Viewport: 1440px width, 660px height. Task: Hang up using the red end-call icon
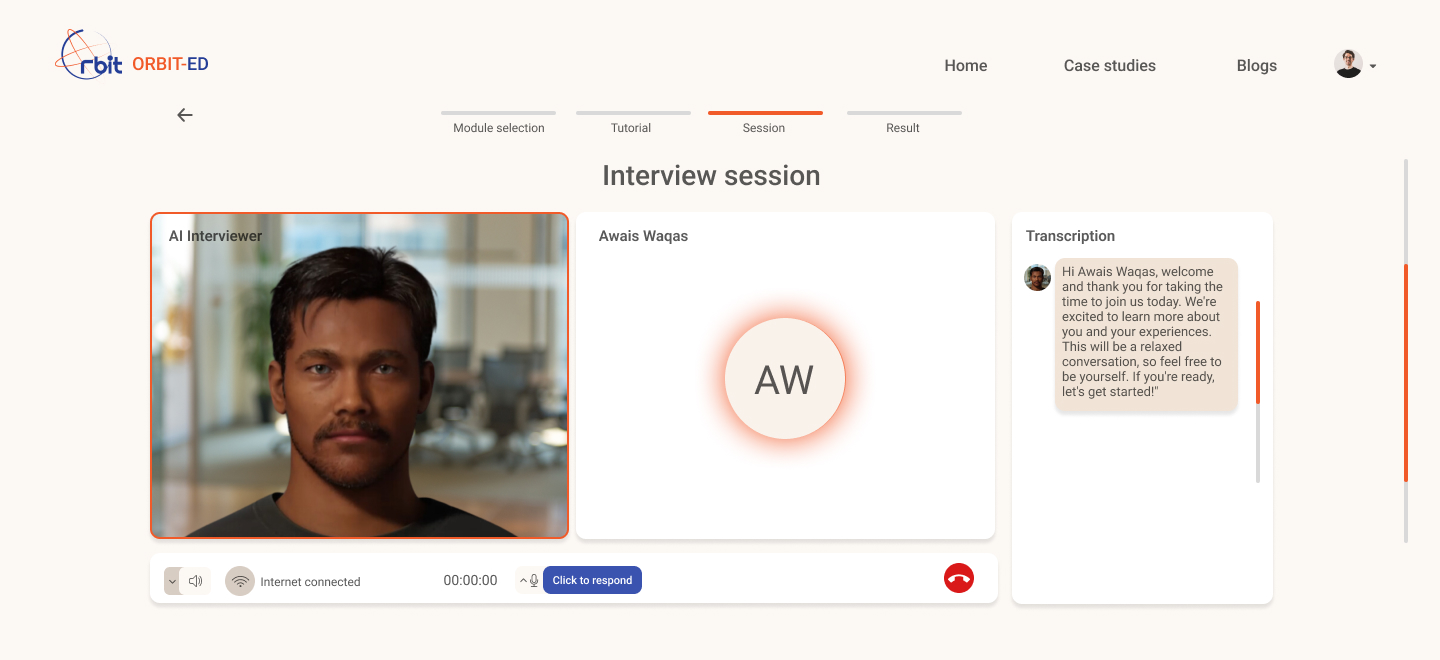(x=958, y=578)
